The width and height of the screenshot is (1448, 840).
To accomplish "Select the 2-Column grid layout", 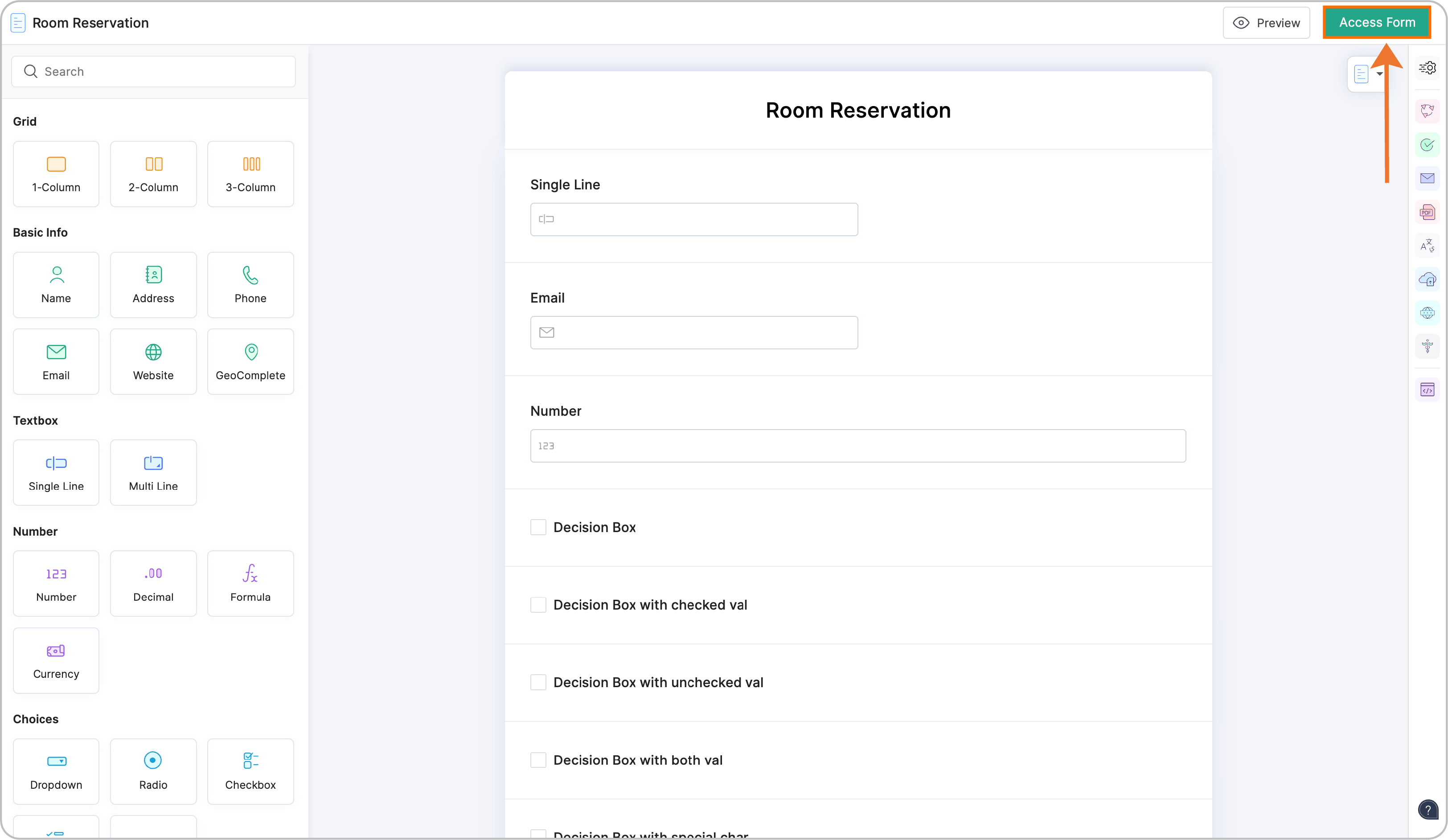I will (x=153, y=173).
